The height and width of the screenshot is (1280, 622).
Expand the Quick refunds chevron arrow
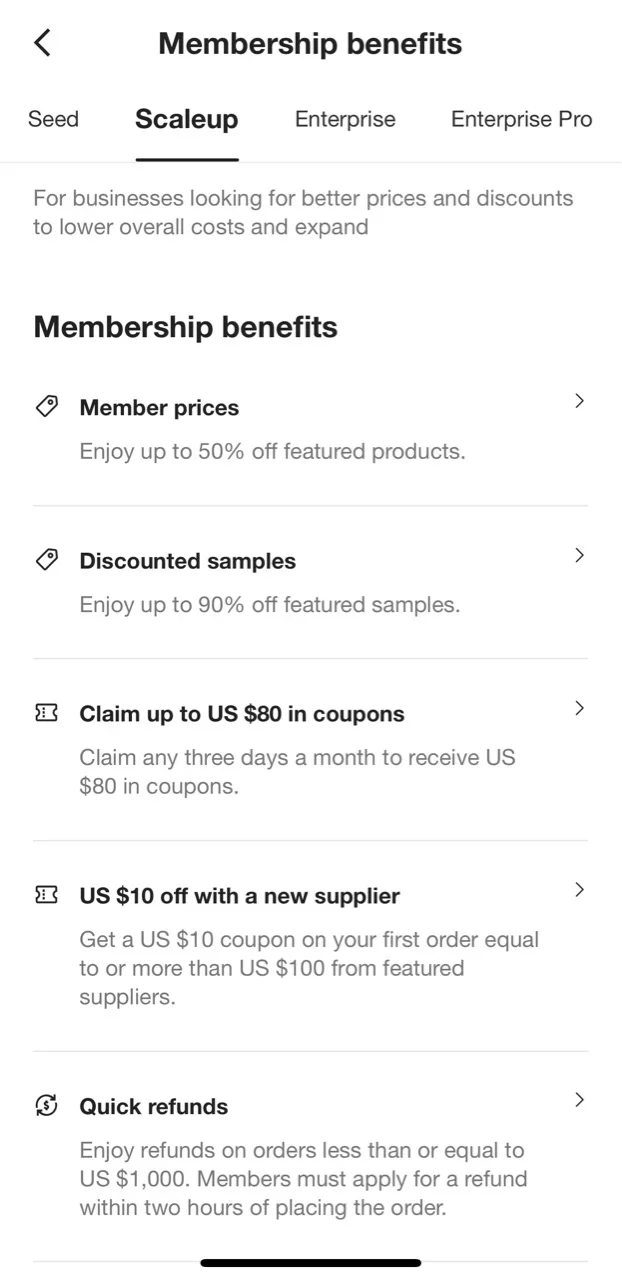coord(579,1099)
